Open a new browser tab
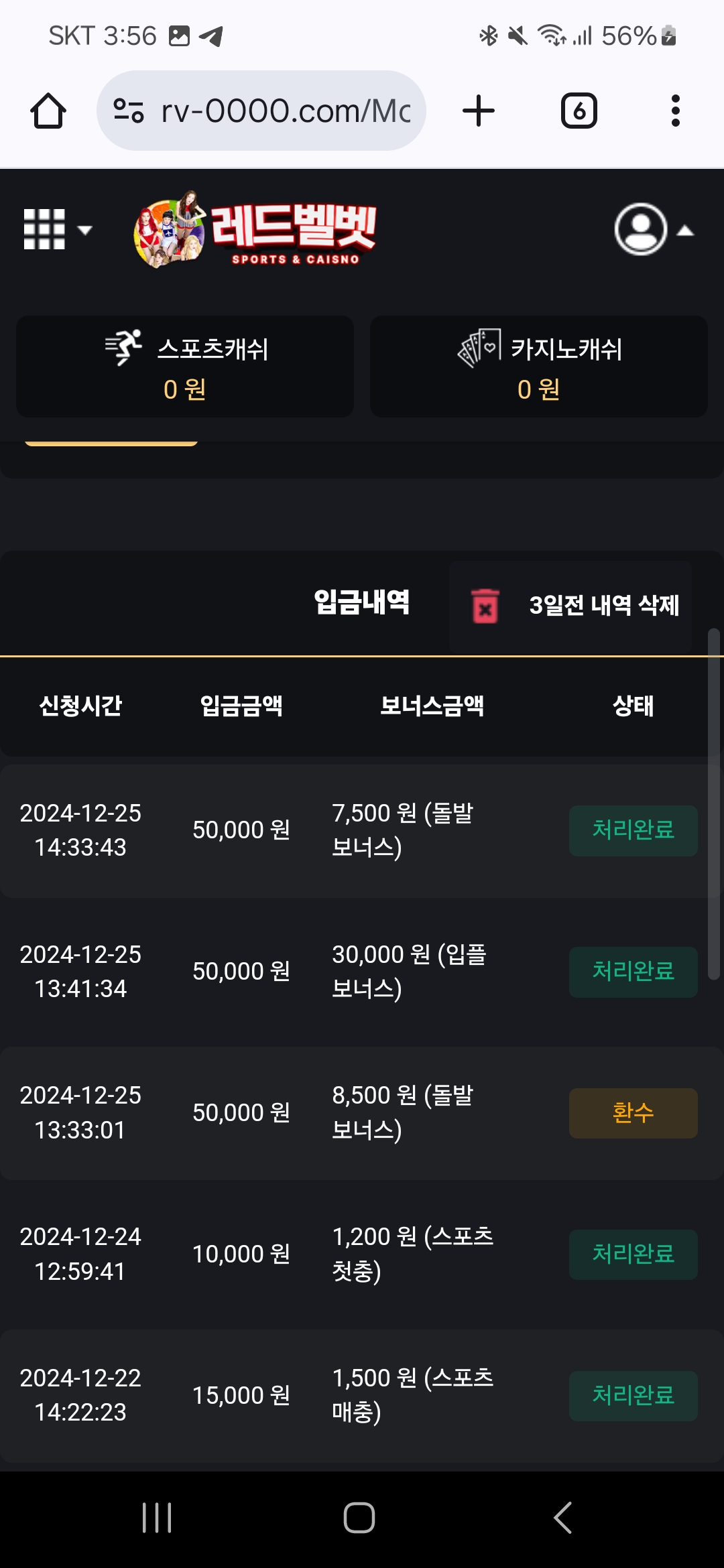The width and height of the screenshot is (724, 1568). (479, 111)
